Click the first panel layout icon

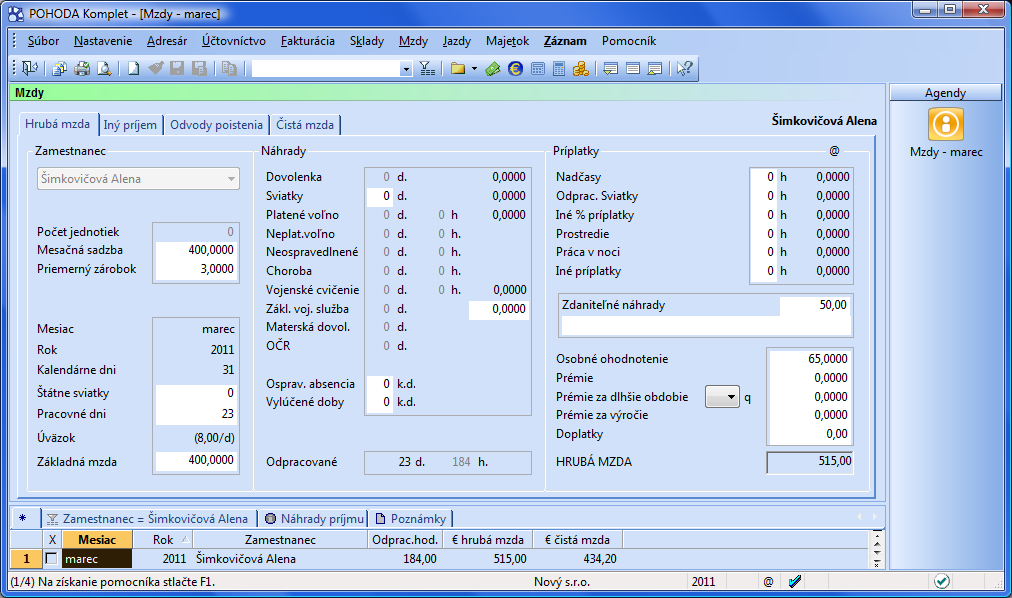pyautogui.click(x=611, y=68)
